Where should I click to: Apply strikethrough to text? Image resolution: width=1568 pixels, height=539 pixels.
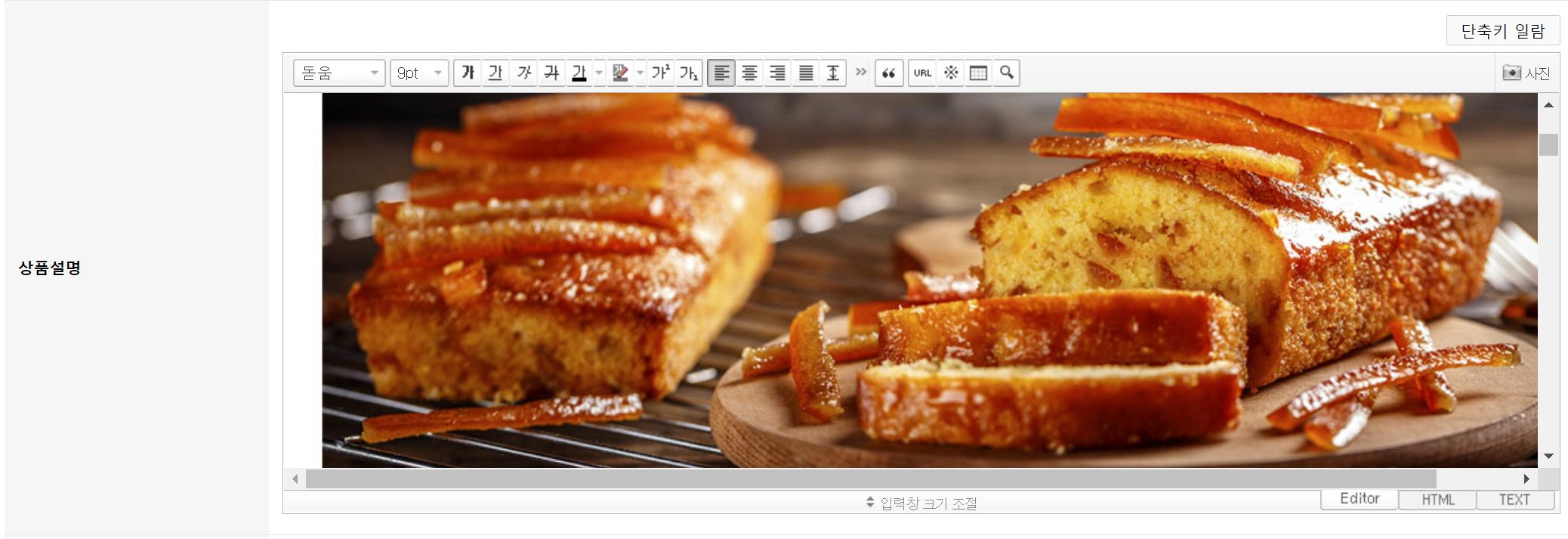coord(551,73)
